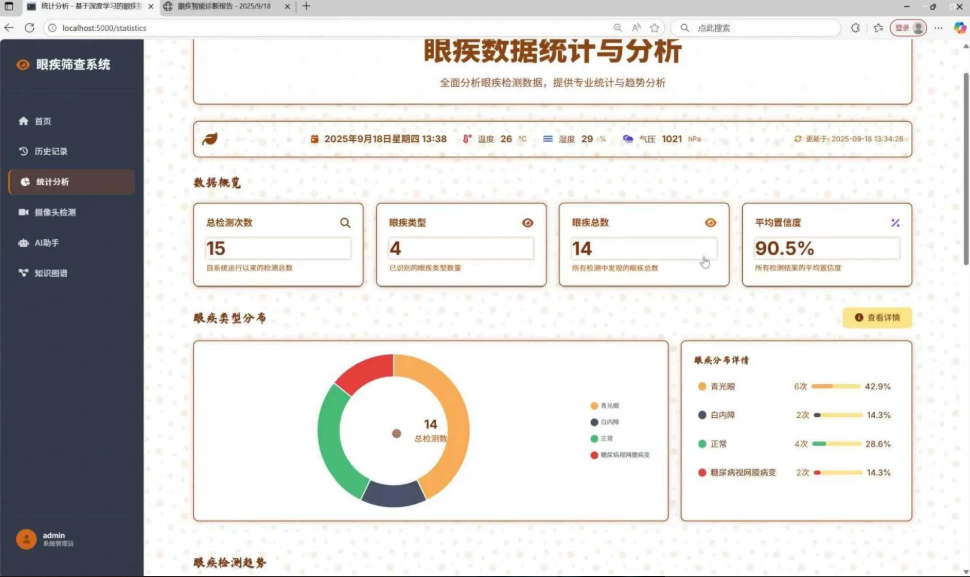
Task: Click the magnifier icon on 总检测次数 card
Action: pyautogui.click(x=345, y=223)
